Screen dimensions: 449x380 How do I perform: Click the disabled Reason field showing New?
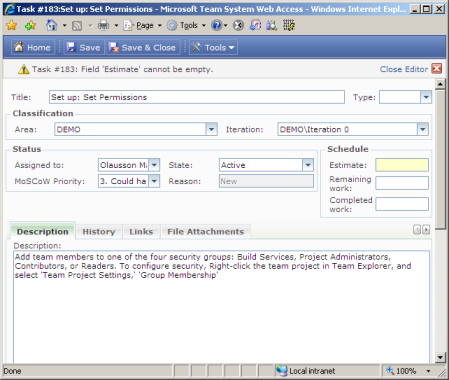tap(266, 181)
